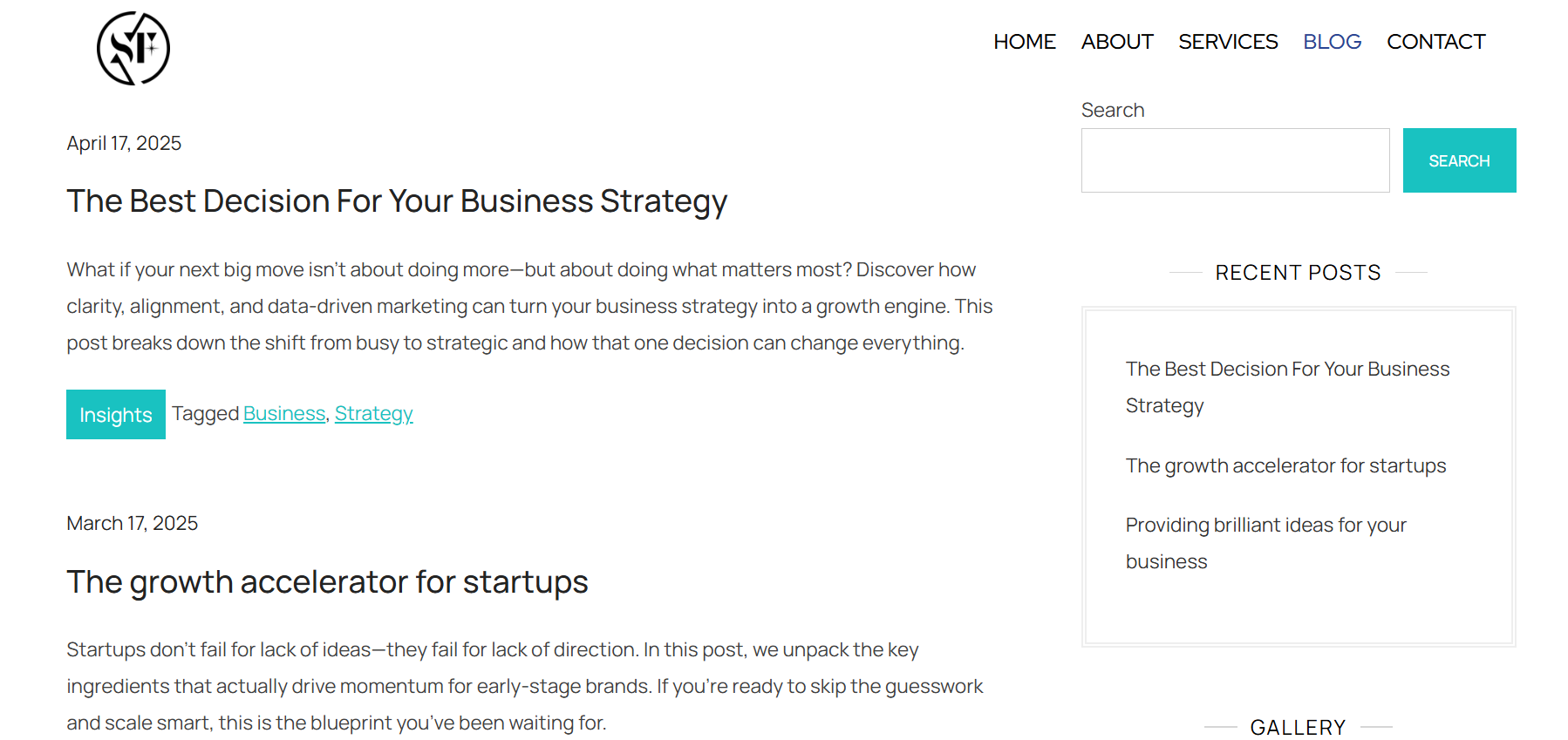
Task: Open recent post 'Providing brilliant ideas for your business'
Action: click(x=1265, y=543)
